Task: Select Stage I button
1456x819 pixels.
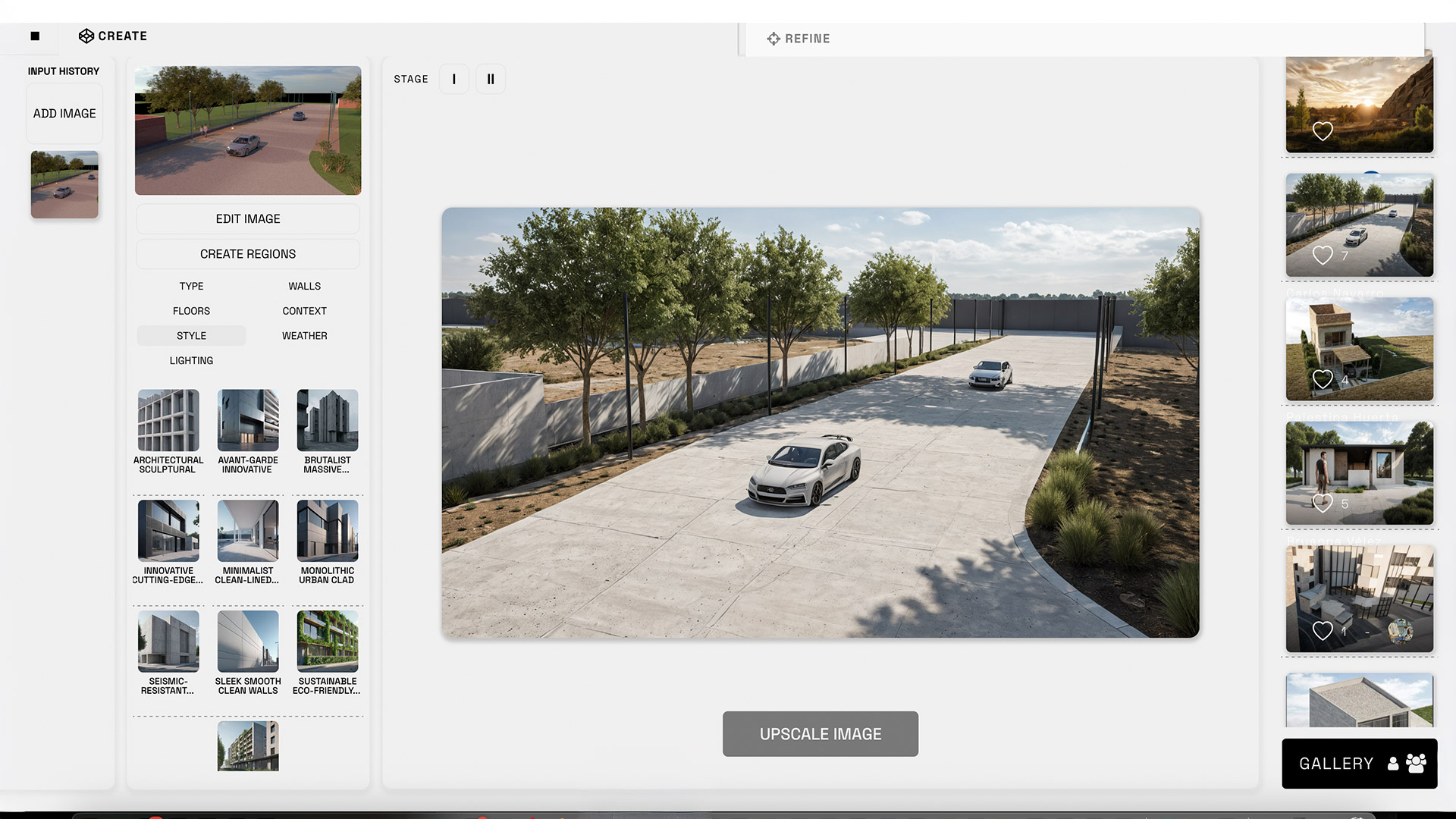Action: tap(453, 79)
